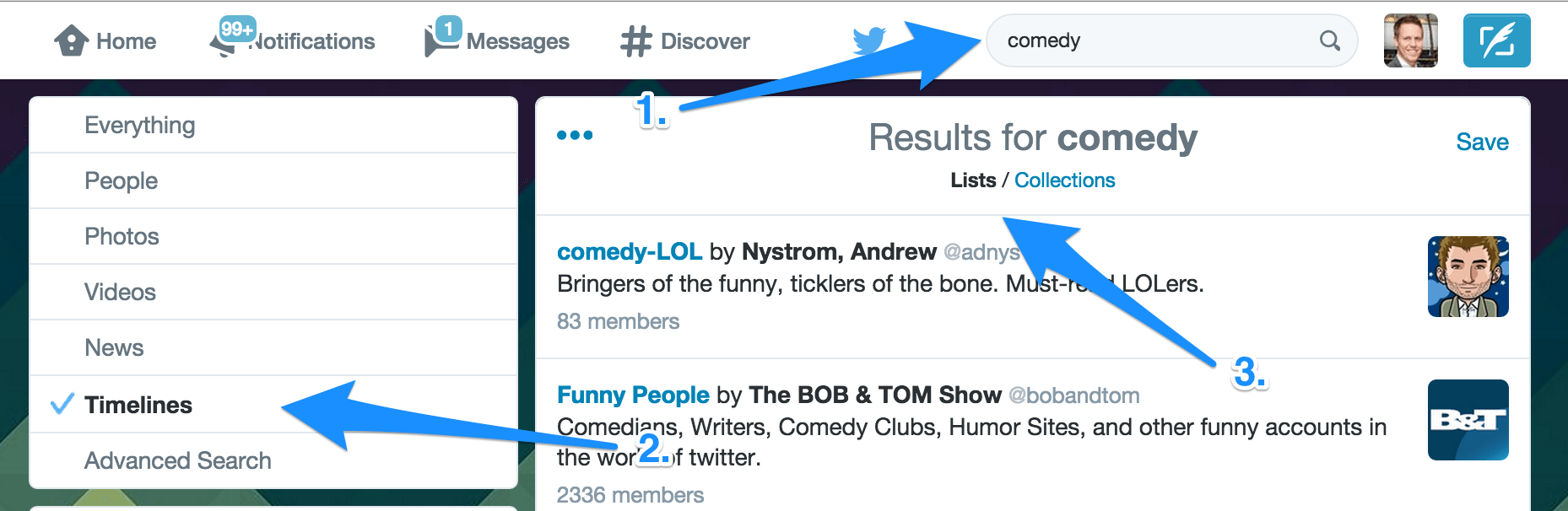Image resolution: width=1568 pixels, height=511 pixels.
Task: Open the Videos filter section
Action: (118, 292)
